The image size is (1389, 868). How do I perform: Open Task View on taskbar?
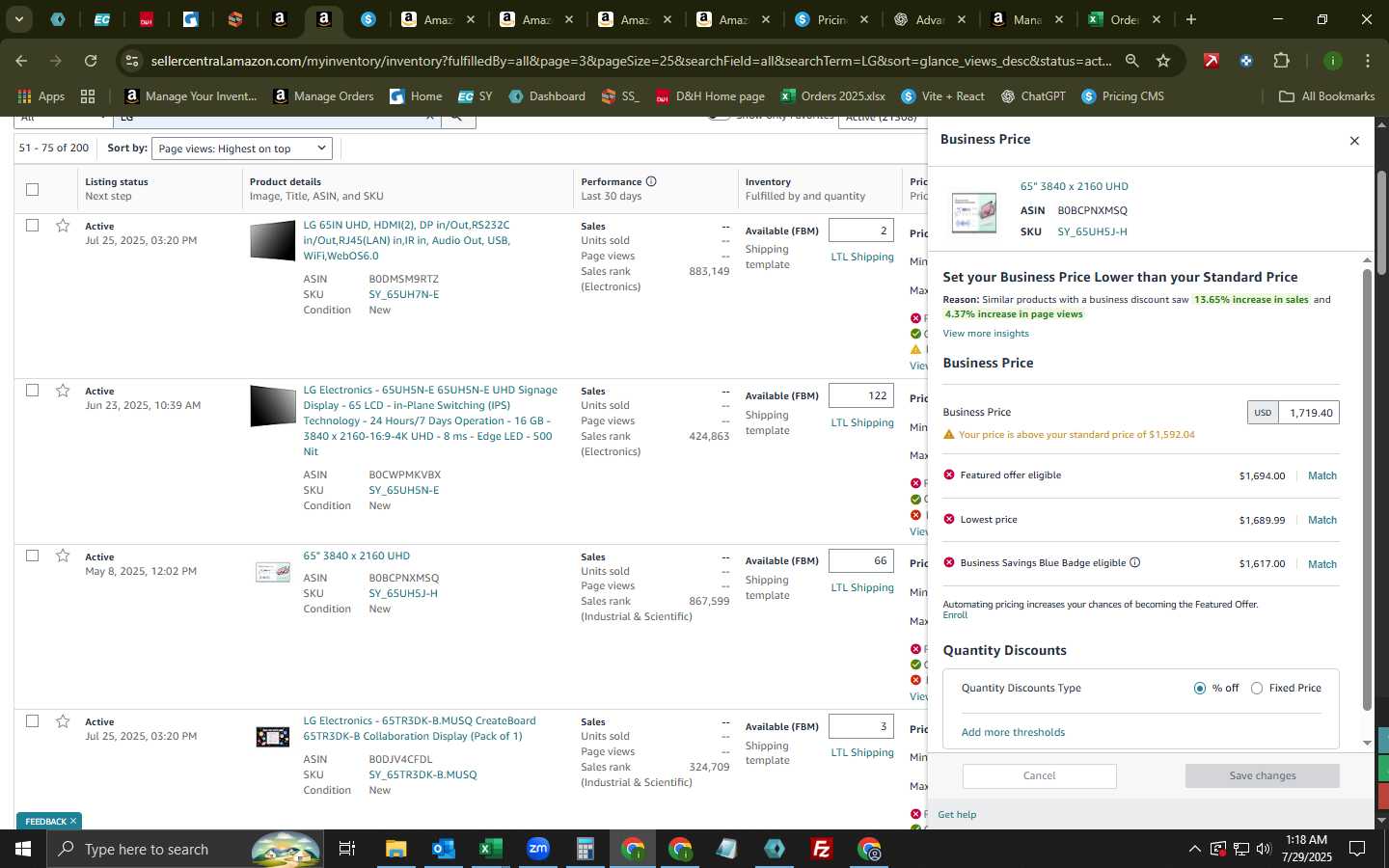(x=346, y=849)
